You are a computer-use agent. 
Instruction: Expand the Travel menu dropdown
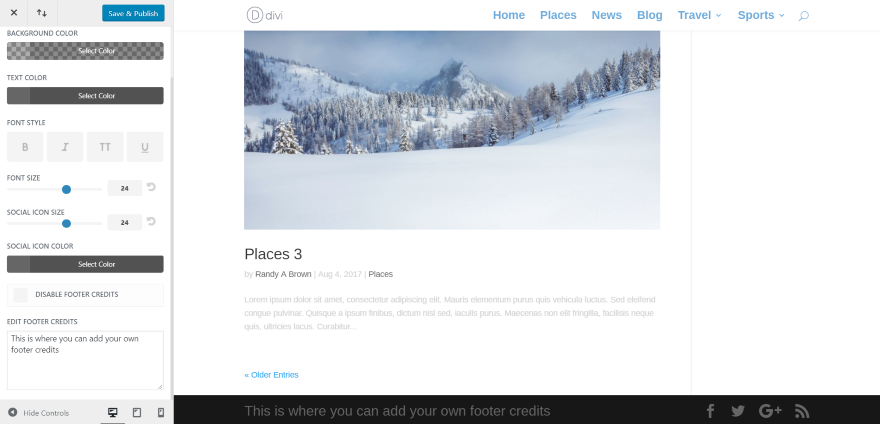(x=699, y=15)
